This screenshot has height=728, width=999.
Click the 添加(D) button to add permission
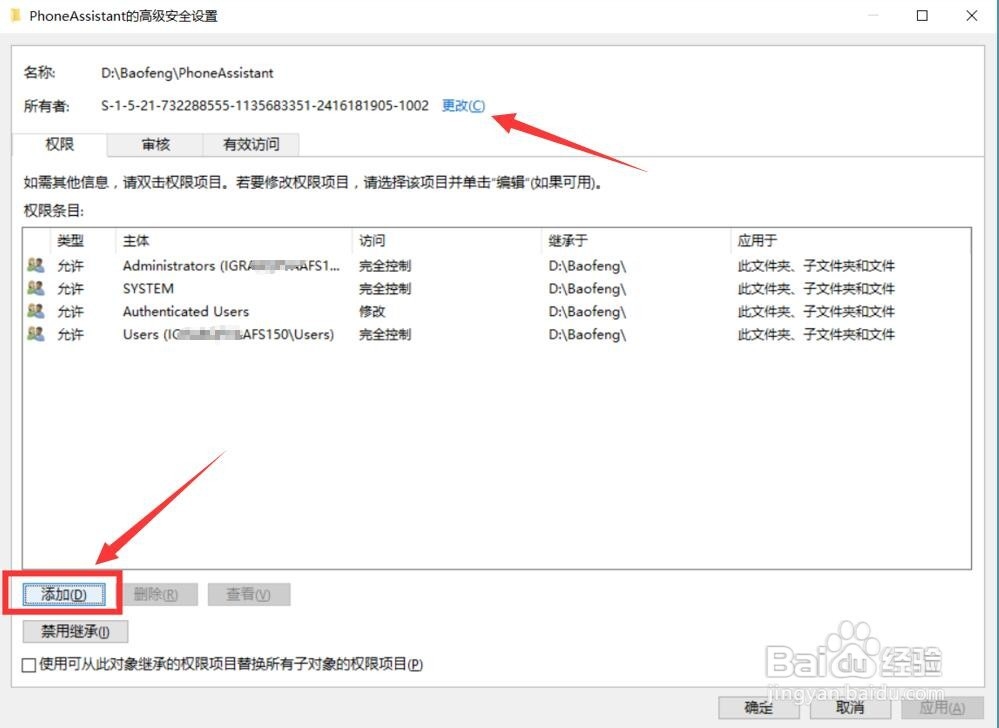62,593
